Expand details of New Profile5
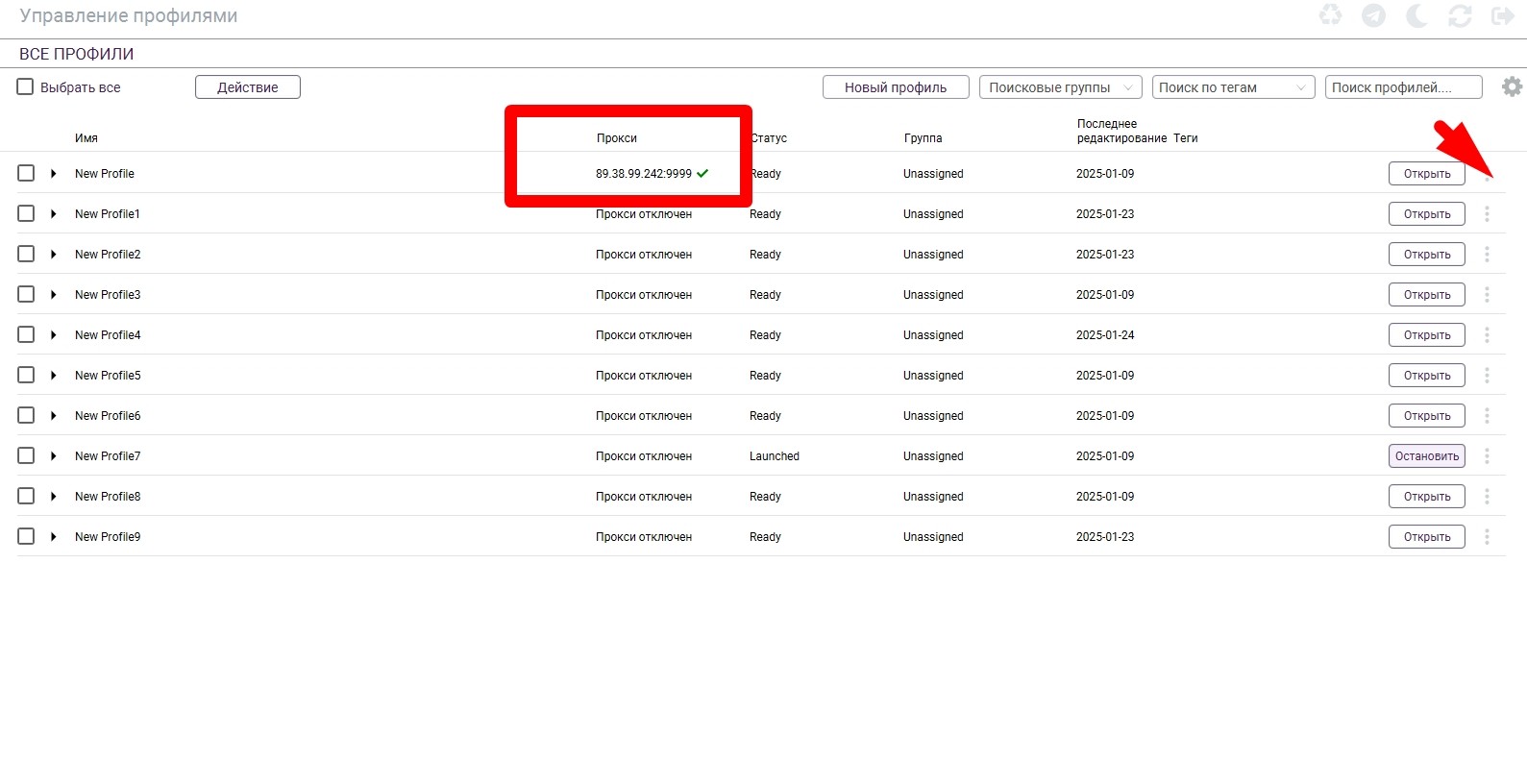1527x784 pixels. click(x=54, y=376)
